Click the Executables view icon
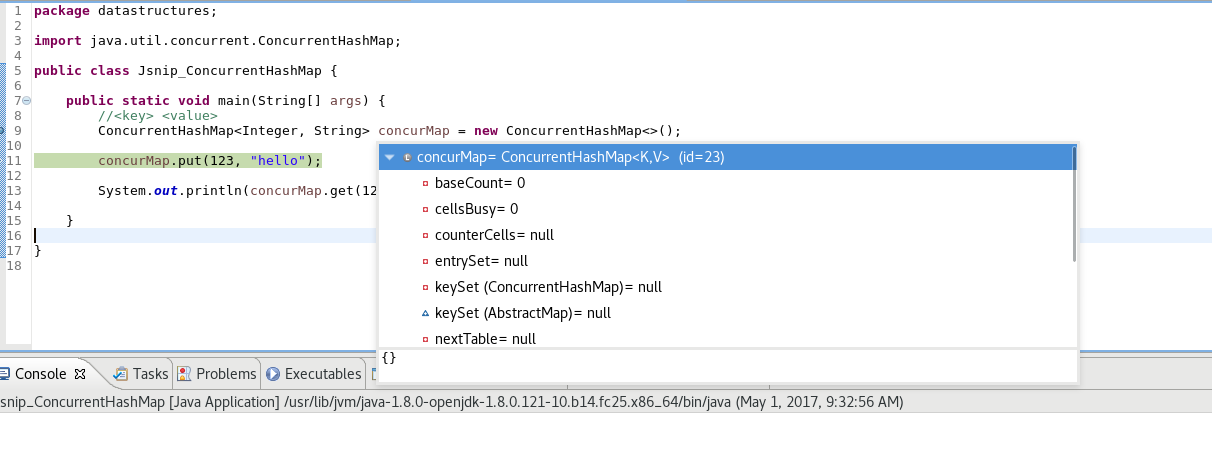The image size is (1212, 474). point(273,374)
